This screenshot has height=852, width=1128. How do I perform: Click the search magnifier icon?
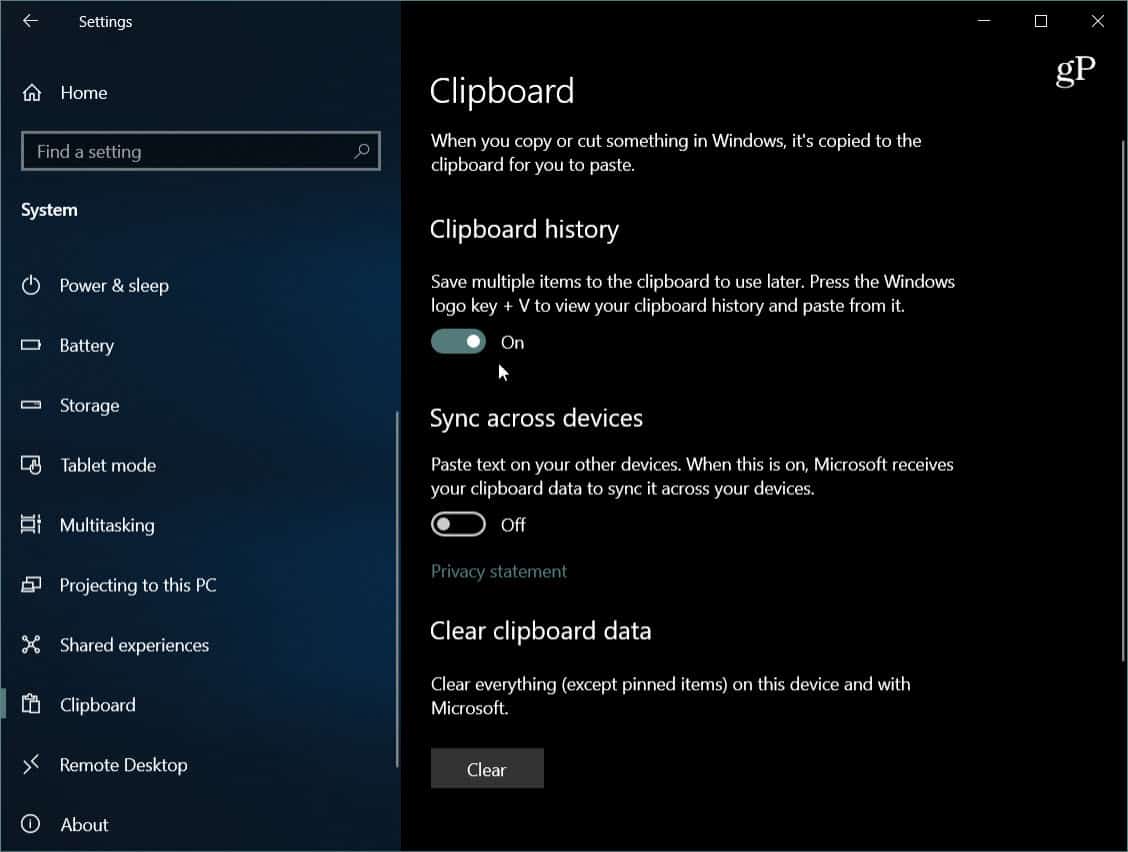click(x=362, y=151)
